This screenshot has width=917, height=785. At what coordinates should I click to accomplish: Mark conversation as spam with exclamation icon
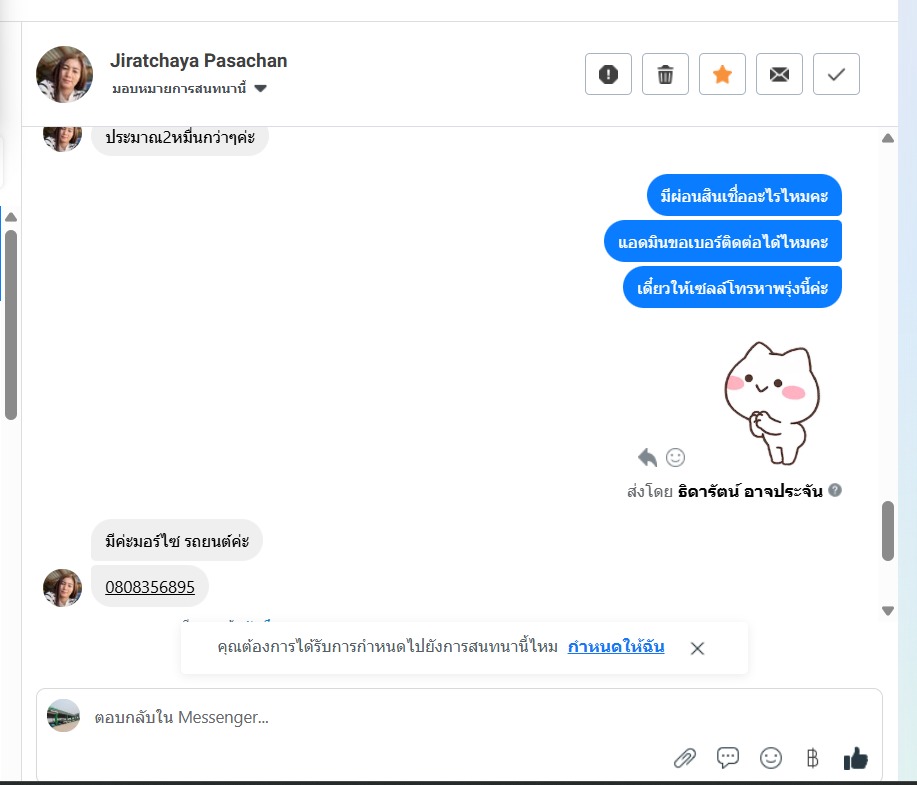(x=608, y=74)
